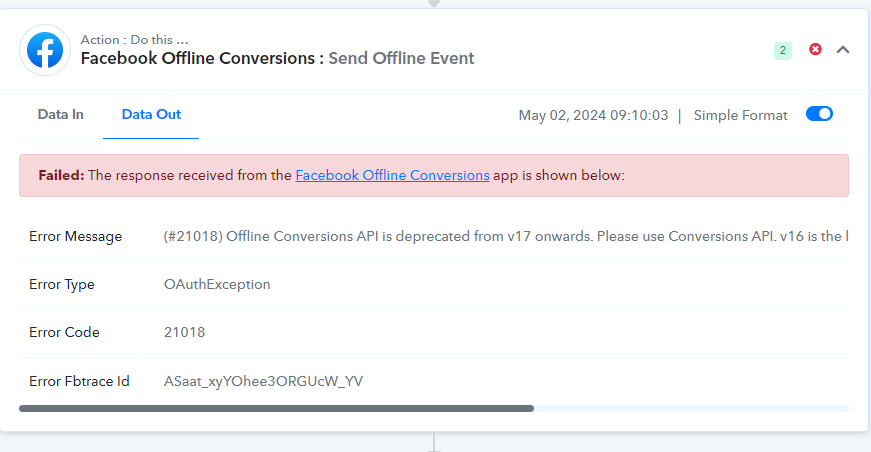Click the red error status icon

click(x=815, y=49)
